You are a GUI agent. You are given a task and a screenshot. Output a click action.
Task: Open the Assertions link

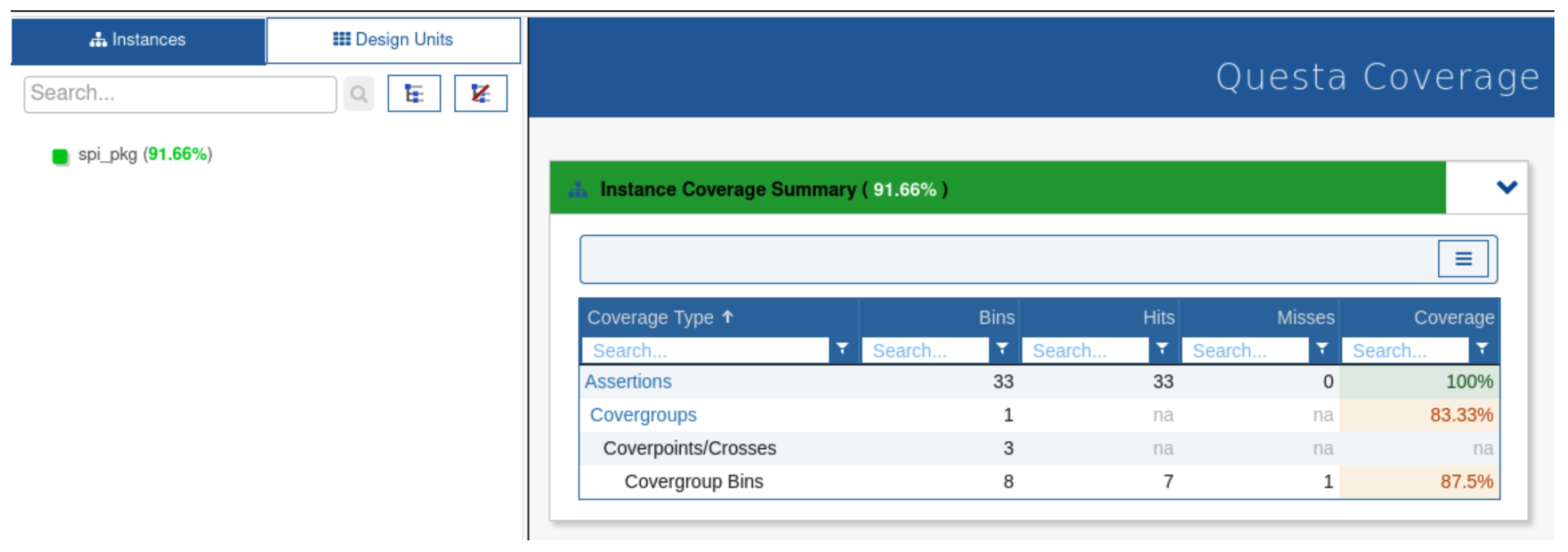click(x=628, y=382)
